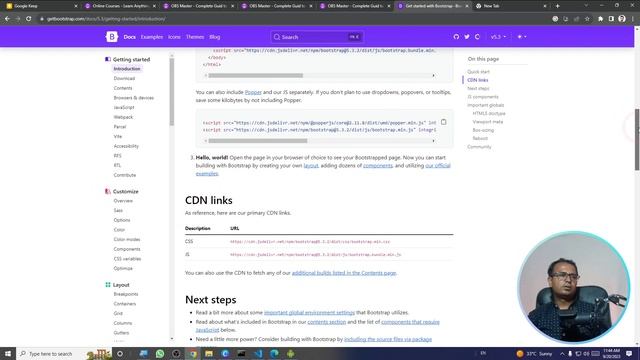
Task: Click the page vertical scrollbar thumb
Action: (637, 140)
